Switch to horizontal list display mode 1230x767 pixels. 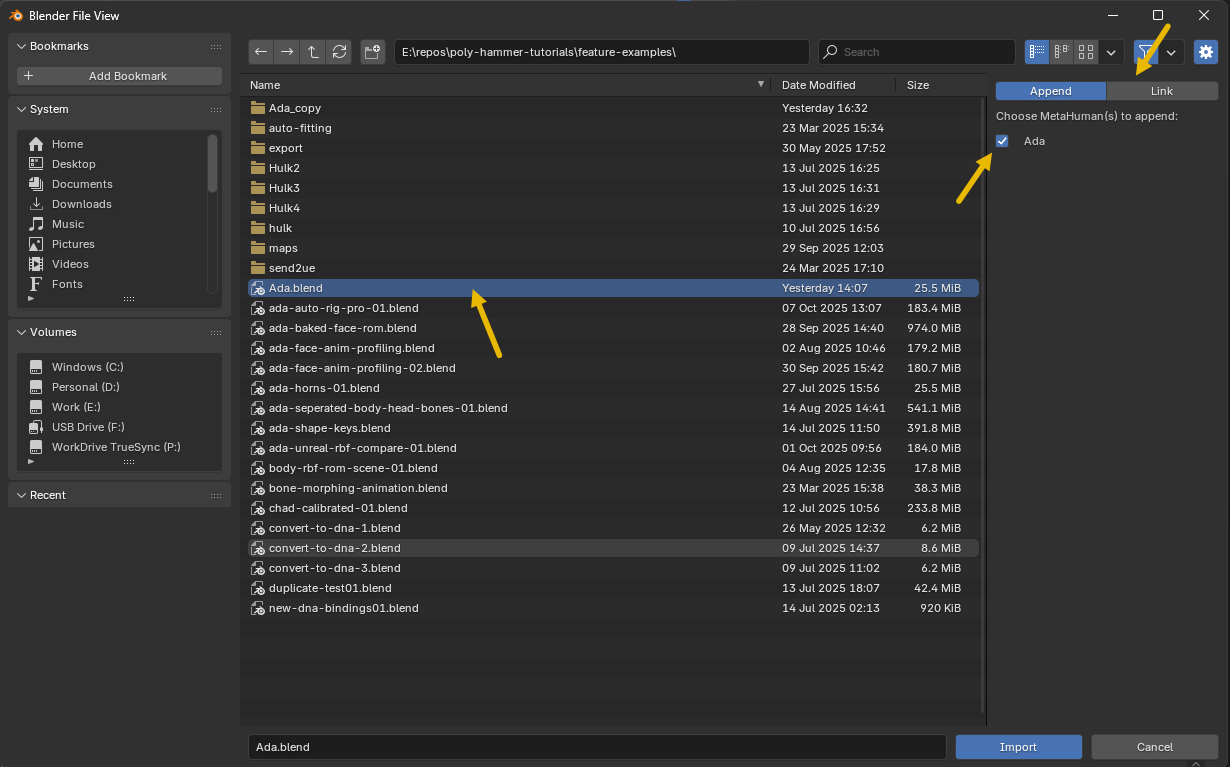(1061, 52)
